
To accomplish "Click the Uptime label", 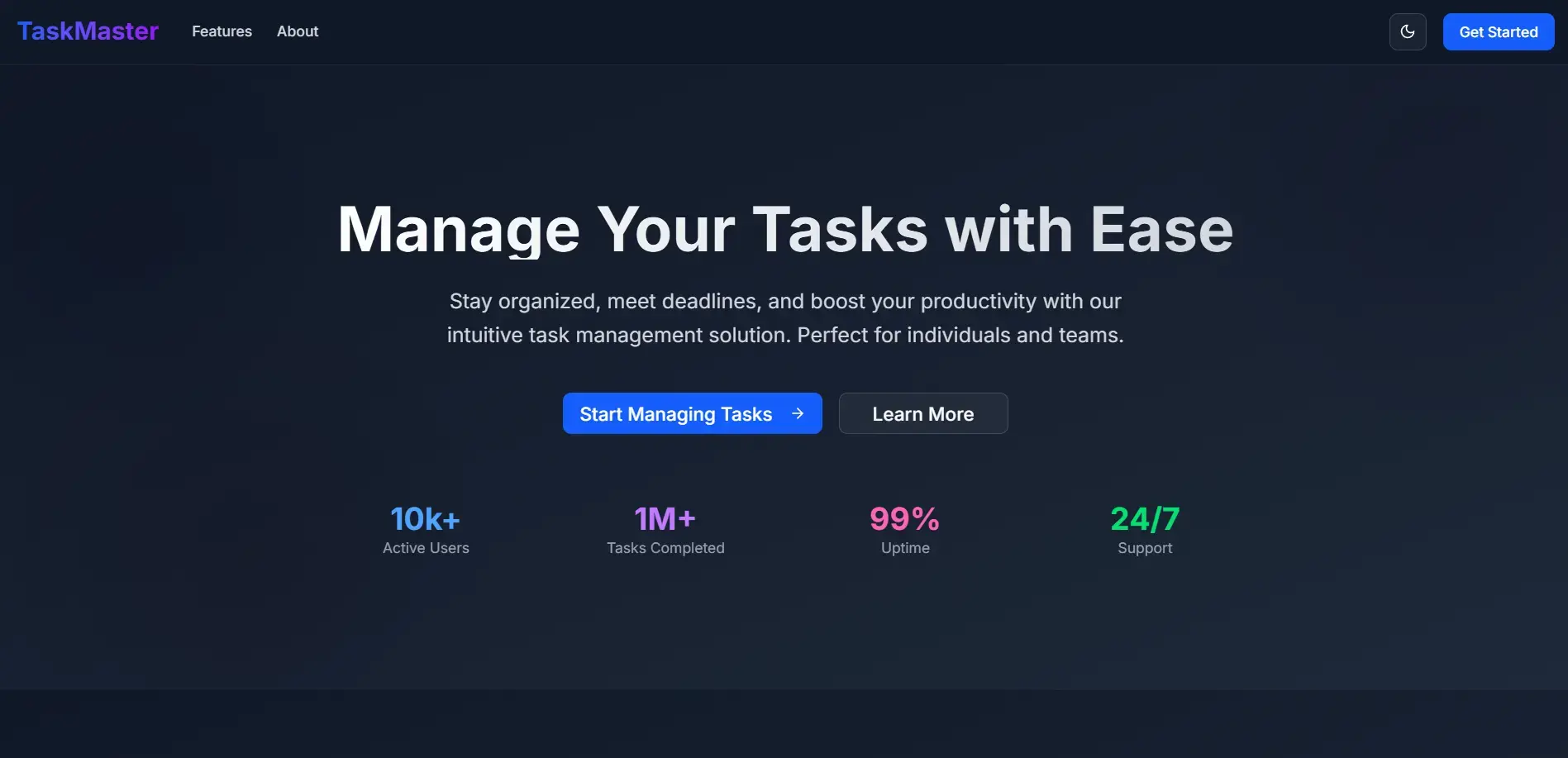I will point(904,547).
